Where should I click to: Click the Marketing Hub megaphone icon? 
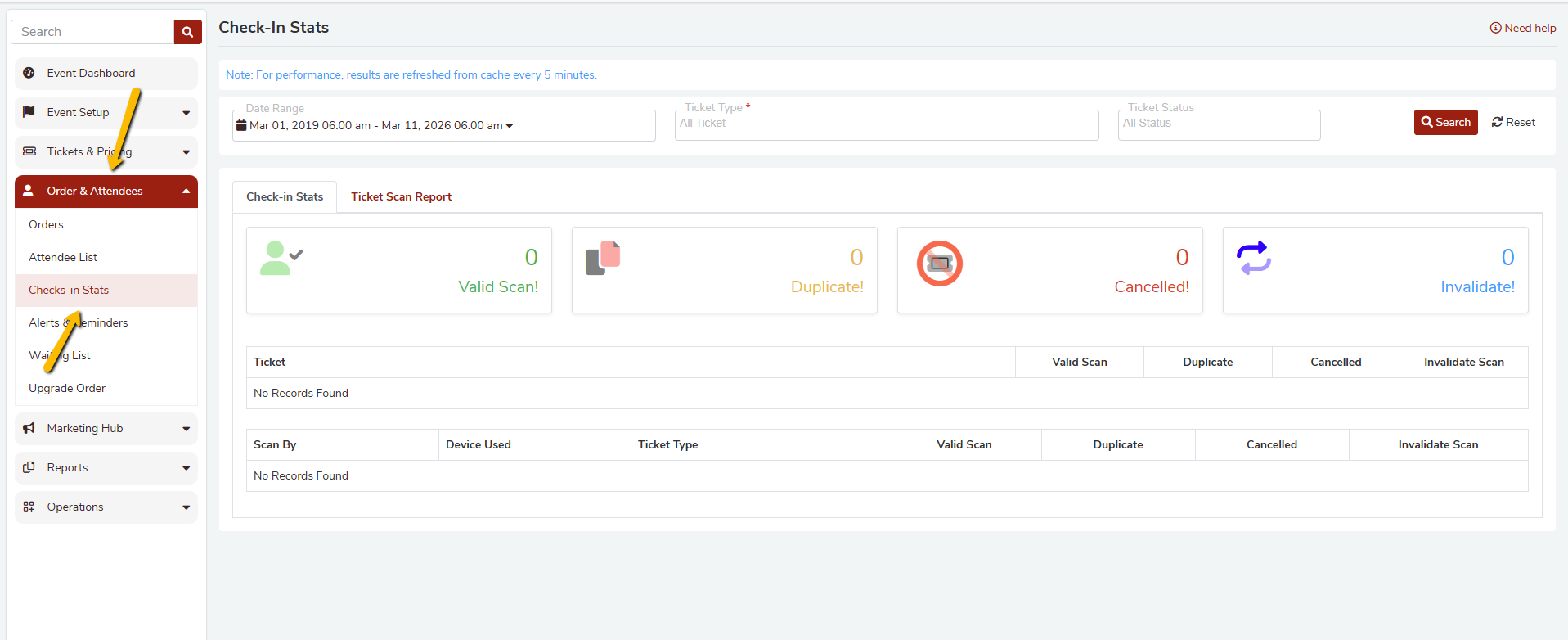pos(29,428)
